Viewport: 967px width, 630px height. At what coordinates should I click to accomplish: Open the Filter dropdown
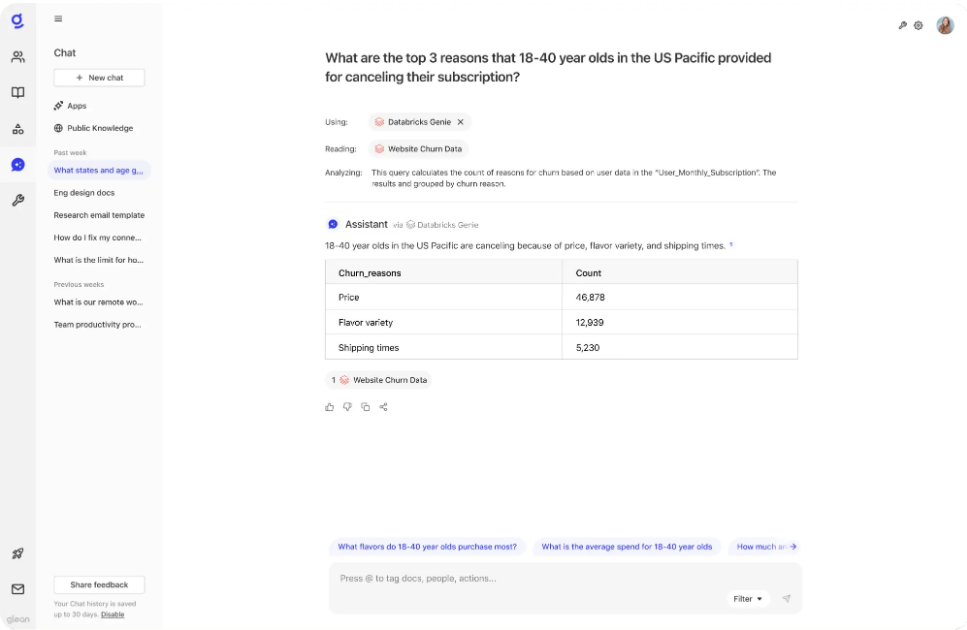[748, 599]
